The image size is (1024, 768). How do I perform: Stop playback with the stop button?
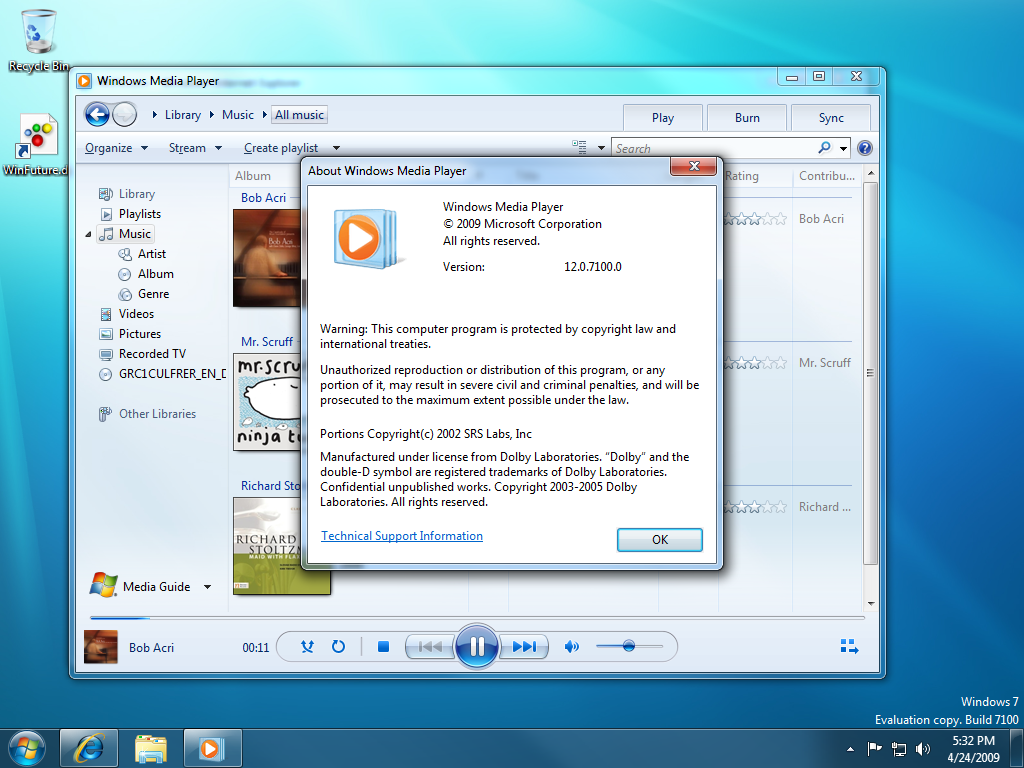(x=383, y=647)
